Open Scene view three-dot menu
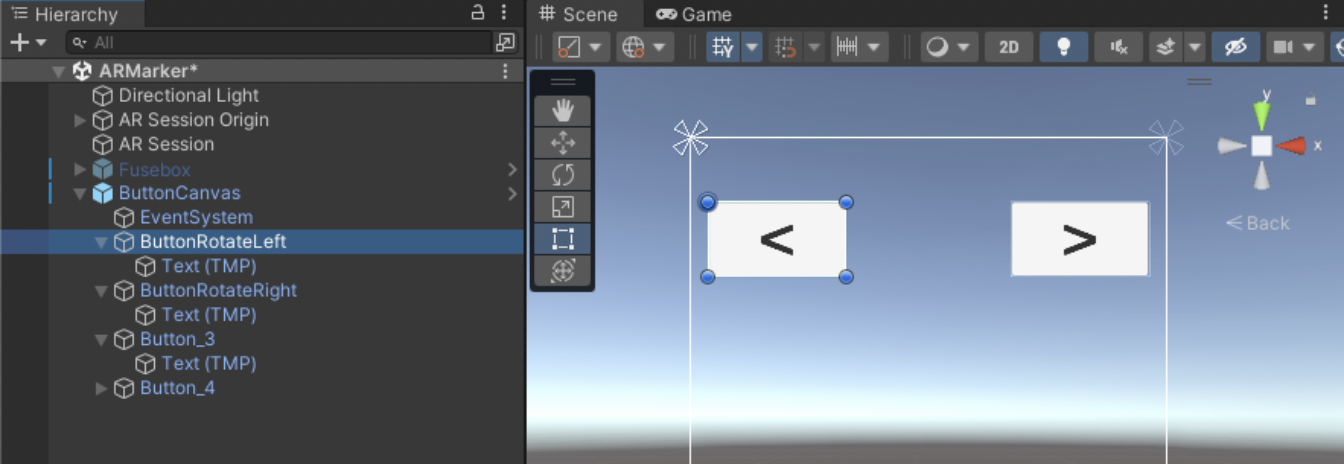The height and width of the screenshot is (464, 1344). pos(1326,13)
